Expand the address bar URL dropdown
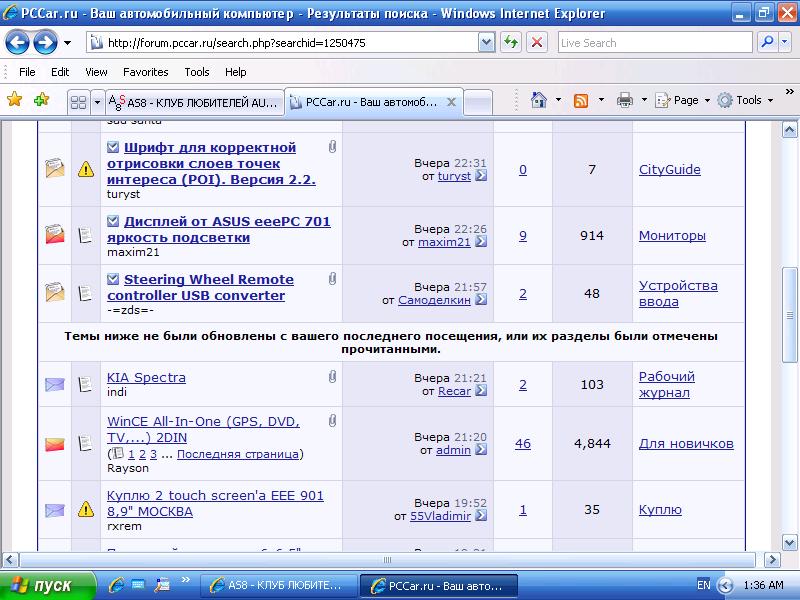800x600 pixels. 486,43
